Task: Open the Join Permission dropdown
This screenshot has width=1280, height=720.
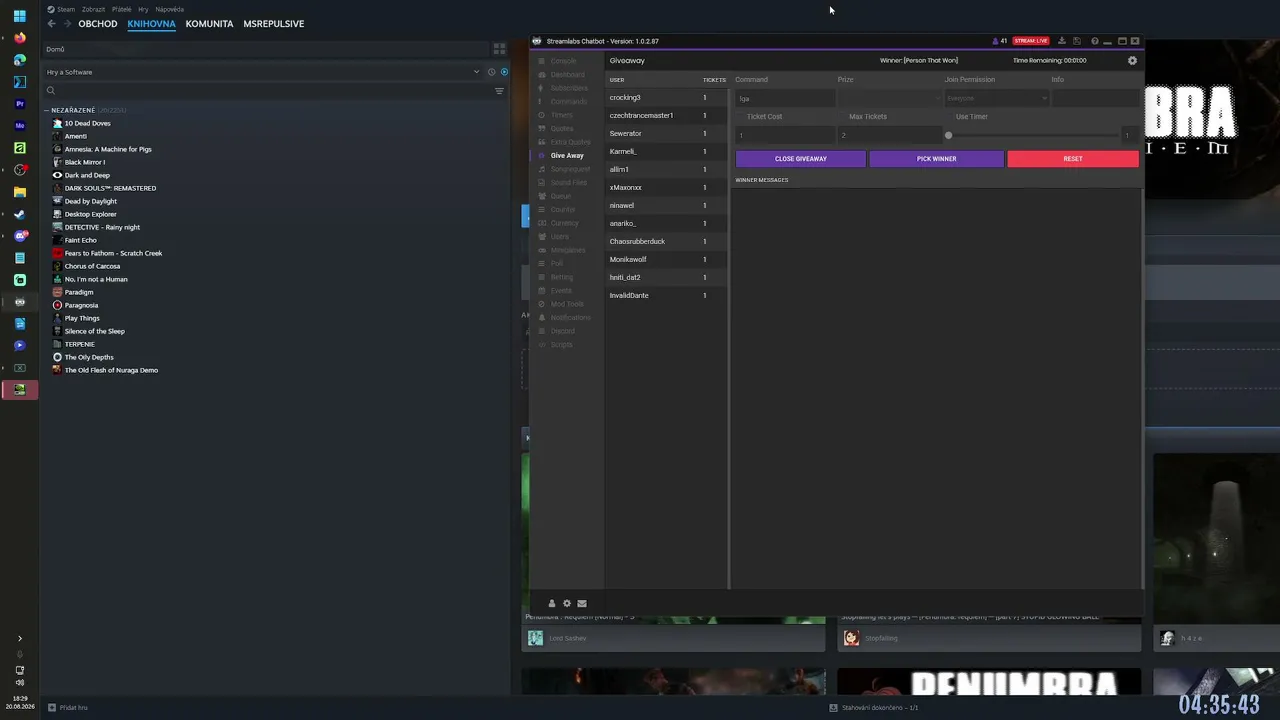Action: click(x=996, y=98)
